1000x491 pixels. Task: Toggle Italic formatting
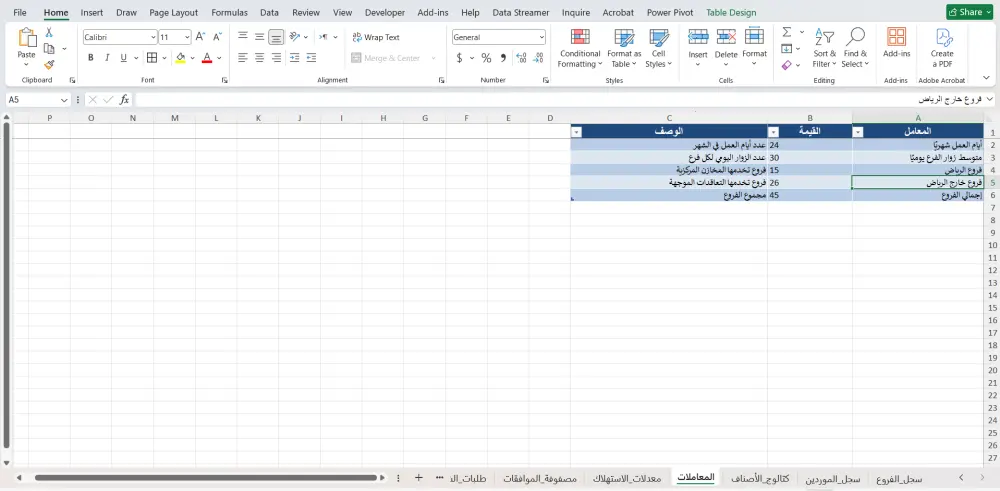107,58
